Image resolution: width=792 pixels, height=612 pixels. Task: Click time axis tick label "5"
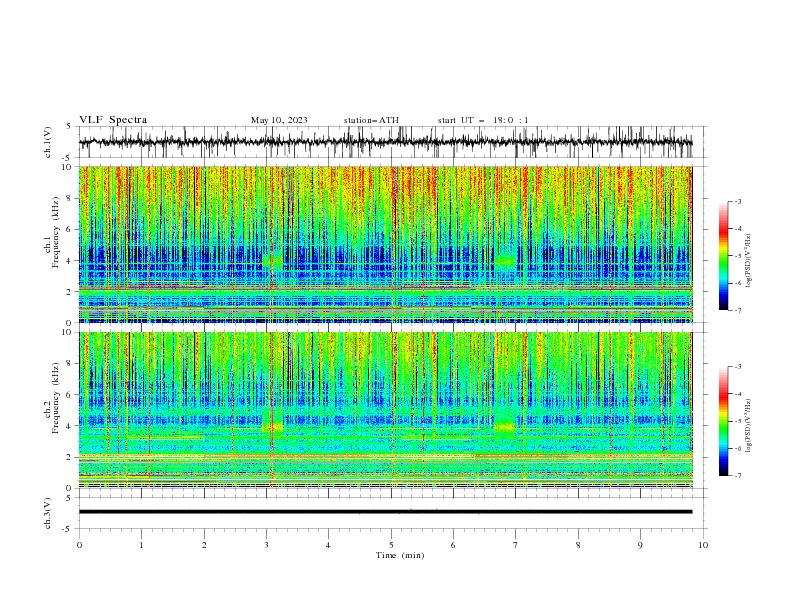(391, 545)
